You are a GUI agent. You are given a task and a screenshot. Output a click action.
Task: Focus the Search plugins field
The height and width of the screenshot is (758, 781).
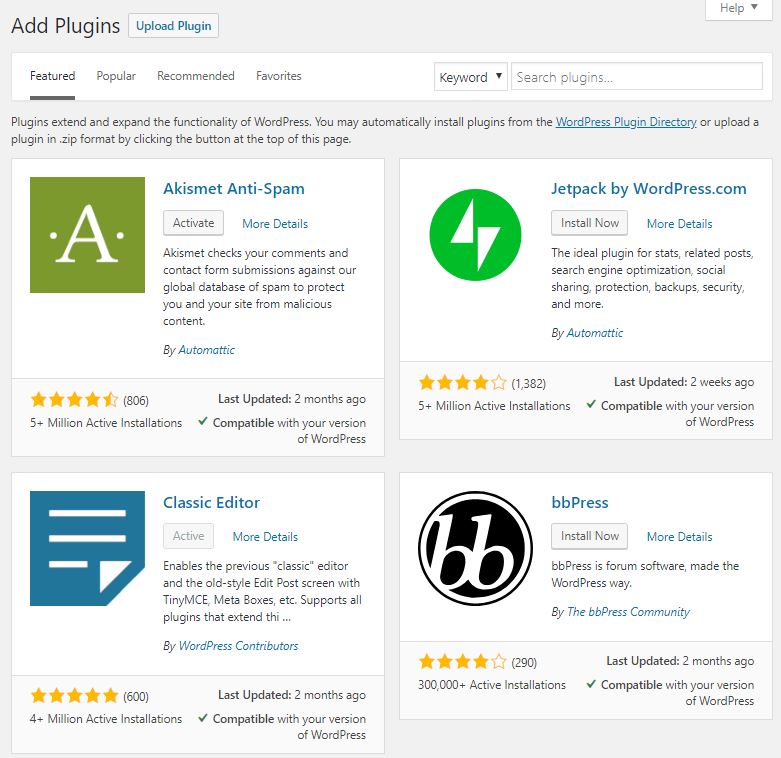click(637, 77)
